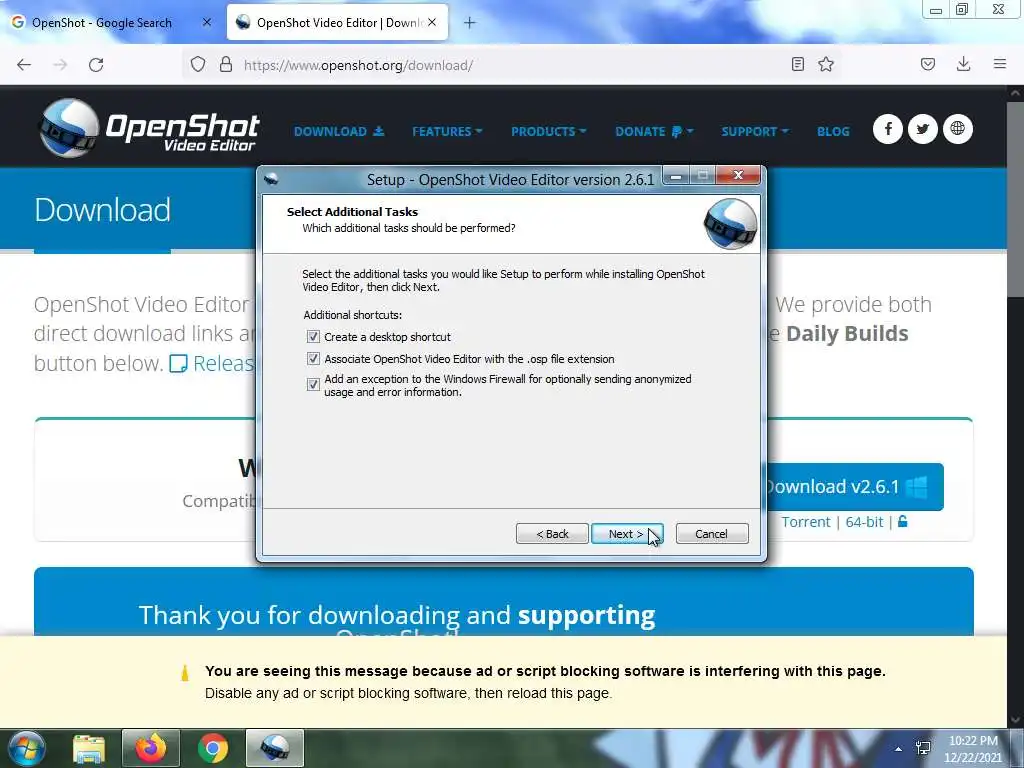Close the OpenShot Video Editor download tab
The image size is (1024, 768).
(x=432, y=22)
